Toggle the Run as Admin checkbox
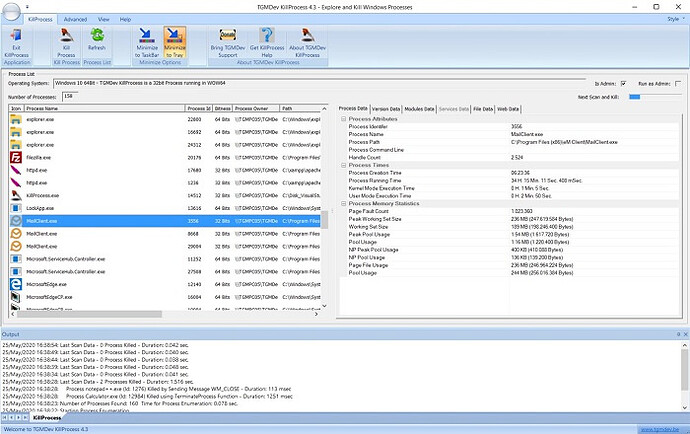This screenshot has height=434, width=690. pyautogui.click(x=678, y=84)
